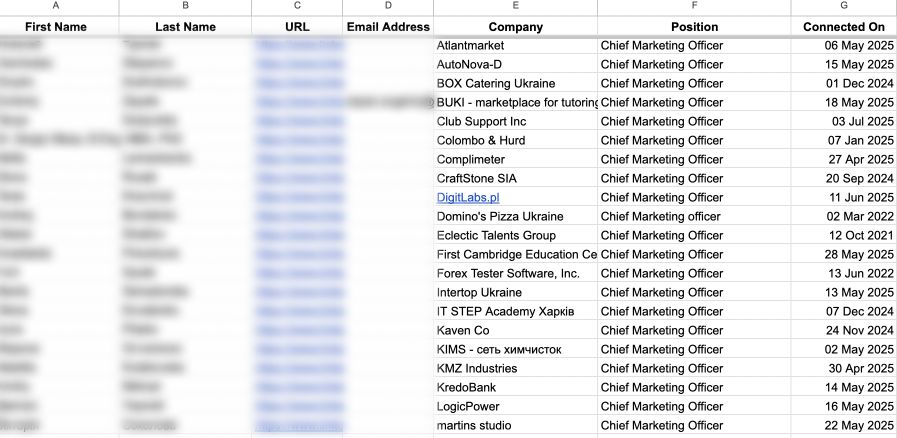Viewport: 897px width, 438px height.
Task: Select column E header letter
Action: 515,7
